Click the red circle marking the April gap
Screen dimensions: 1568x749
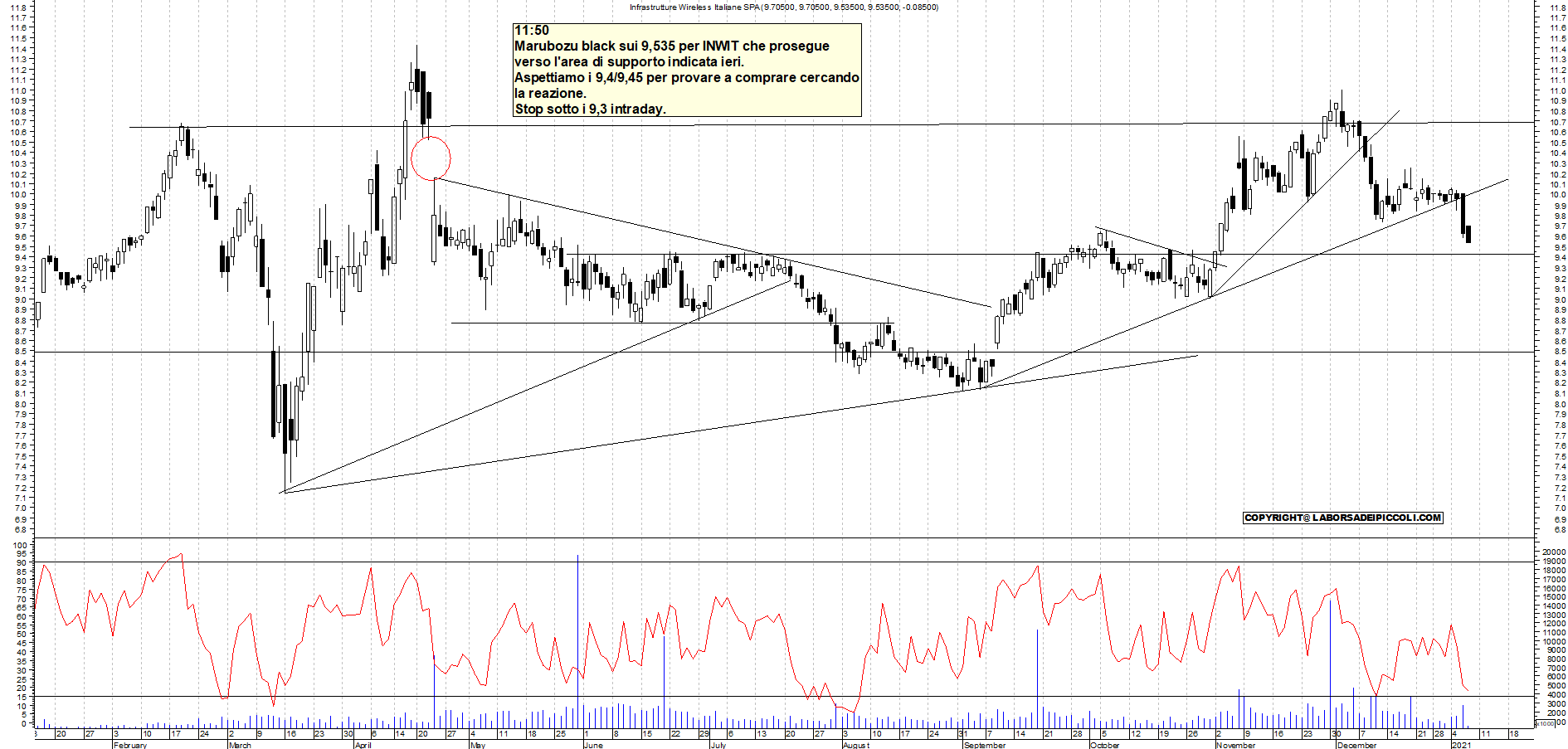click(431, 158)
